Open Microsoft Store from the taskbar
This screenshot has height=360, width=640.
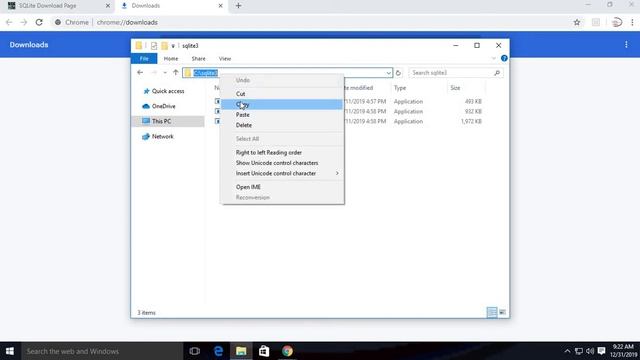tap(264, 351)
